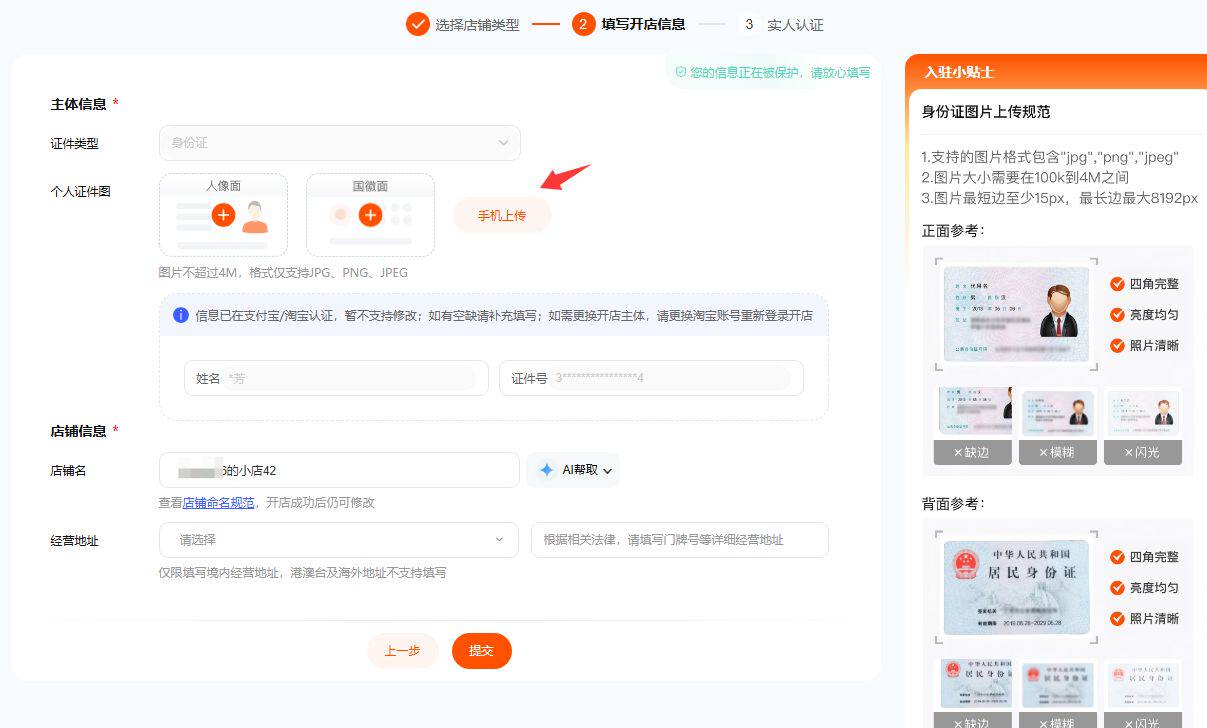The width and height of the screenshot is (1207, 728).
Task: Click the step 2 orange circle icon
Action: click(x=584, y=24)
